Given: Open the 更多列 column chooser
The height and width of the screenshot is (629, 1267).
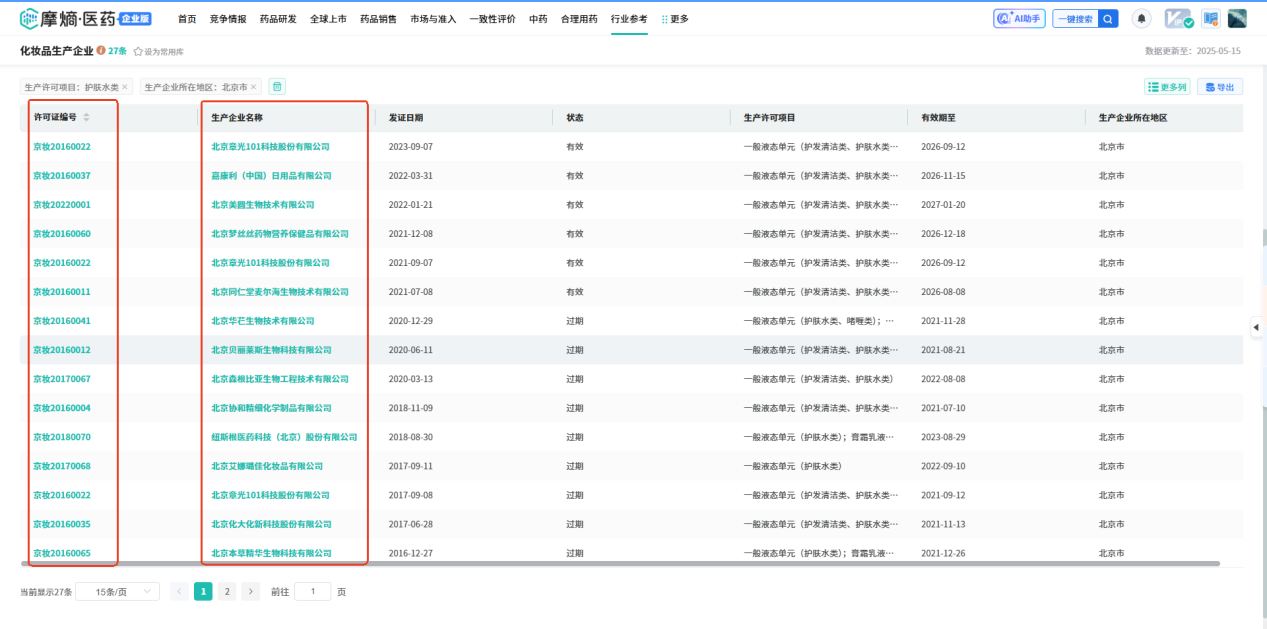Looking at the screenshot, I should click(1167, 87).
